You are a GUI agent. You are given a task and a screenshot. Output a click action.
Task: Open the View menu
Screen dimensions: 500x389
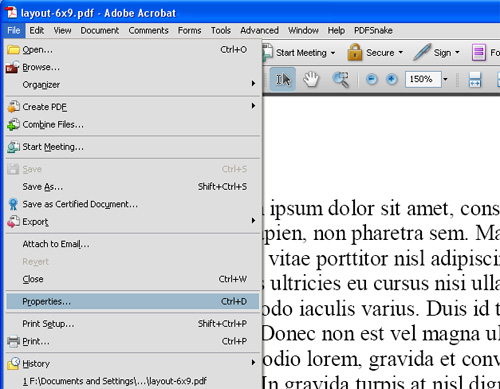click(x=62, y=30)
